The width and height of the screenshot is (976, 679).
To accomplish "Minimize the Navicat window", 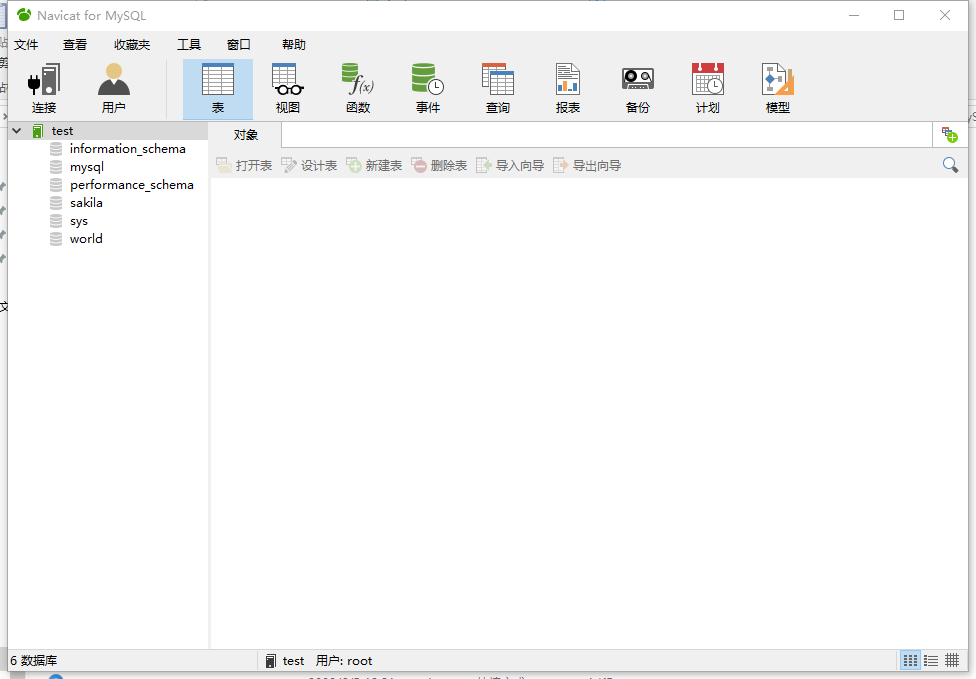I will click(854, 15).
